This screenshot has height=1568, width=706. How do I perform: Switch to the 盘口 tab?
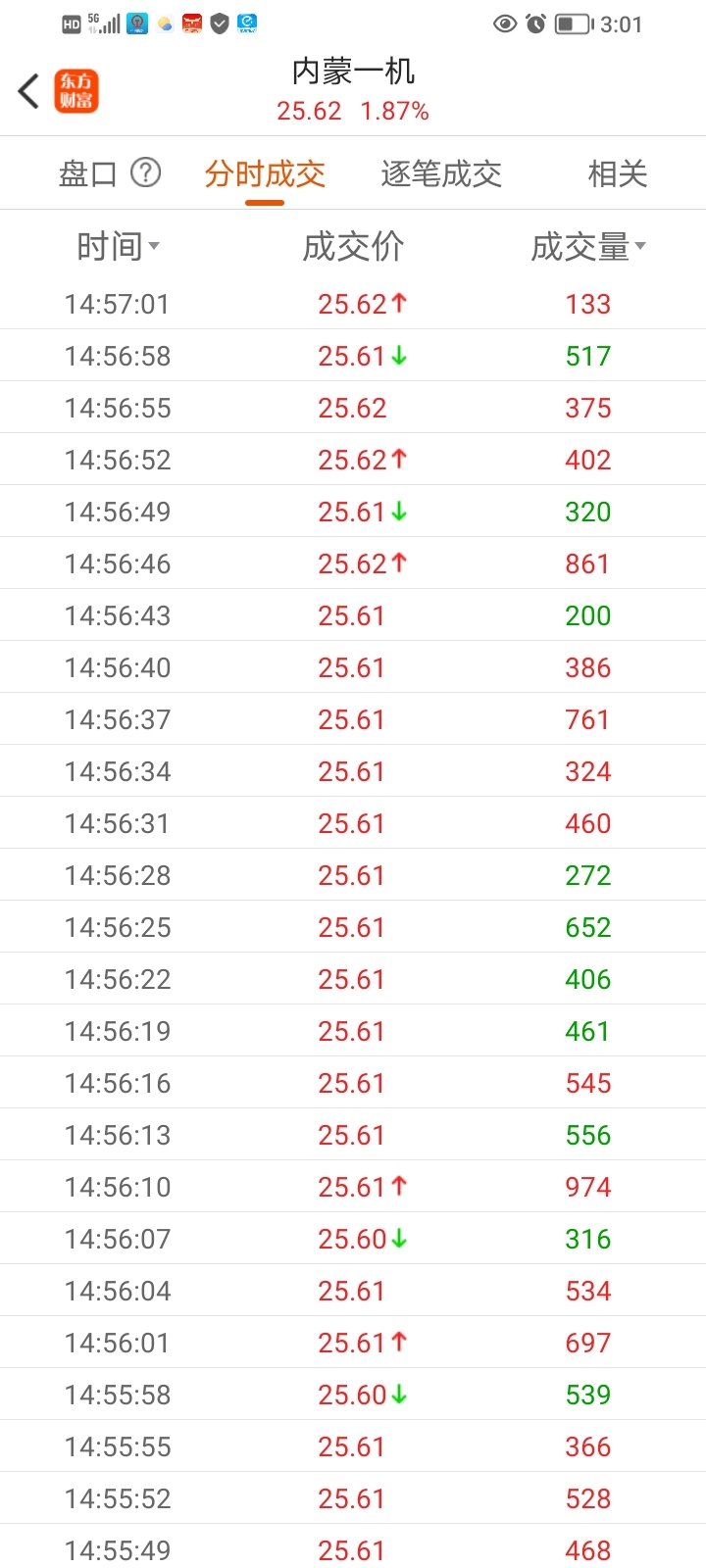pos(88,173)
